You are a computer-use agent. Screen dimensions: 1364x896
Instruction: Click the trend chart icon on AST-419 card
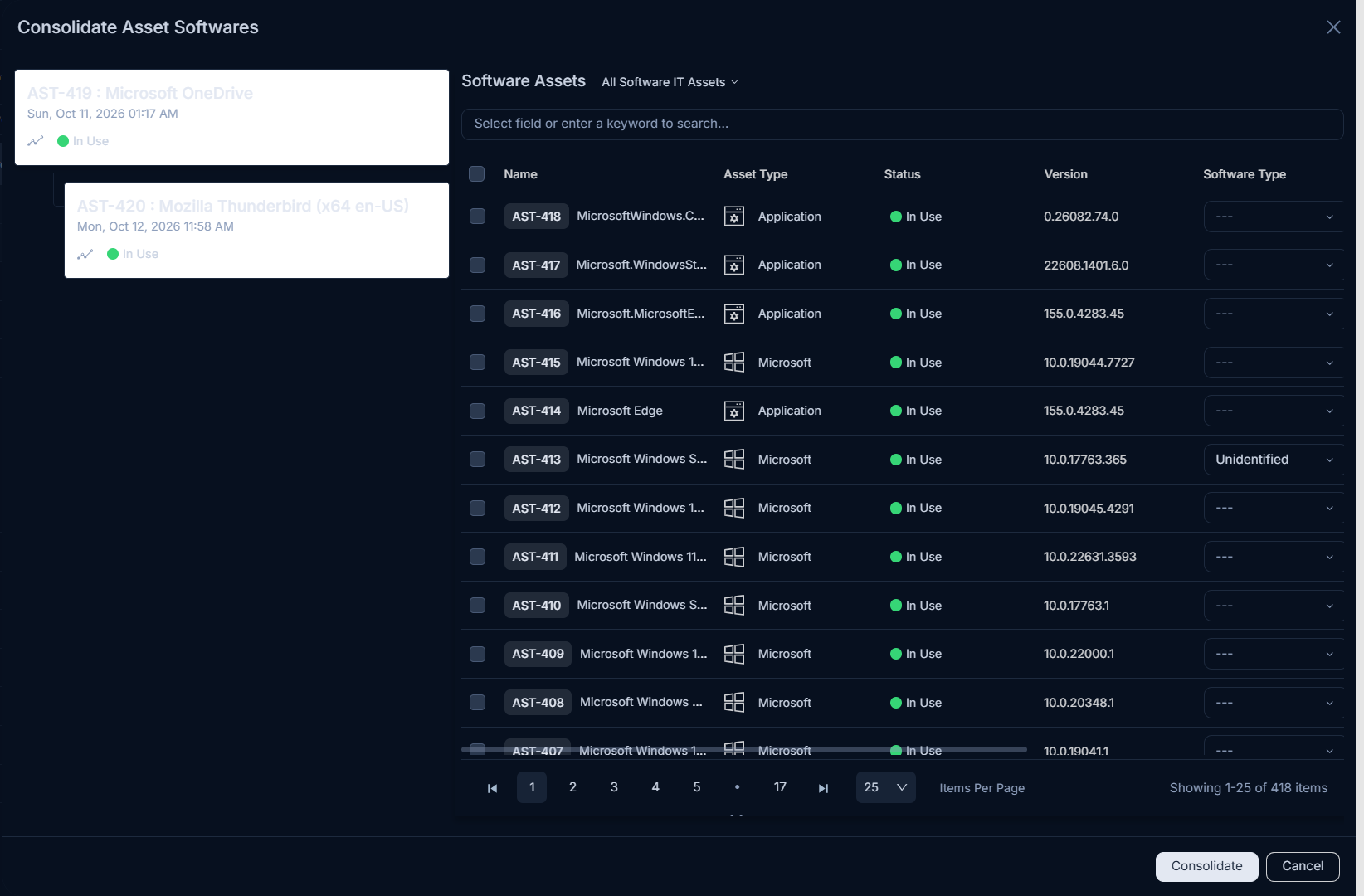(x=35, y=141)
